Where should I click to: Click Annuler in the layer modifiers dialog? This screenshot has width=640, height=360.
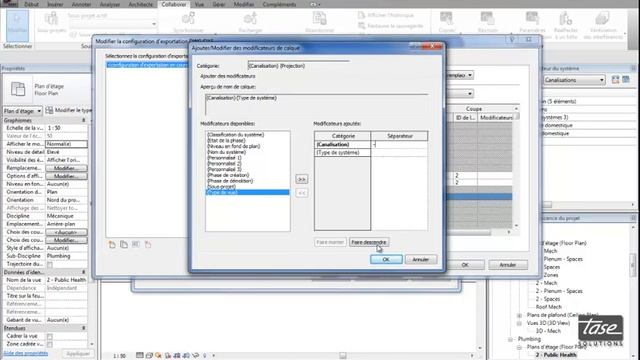[420, 260]
